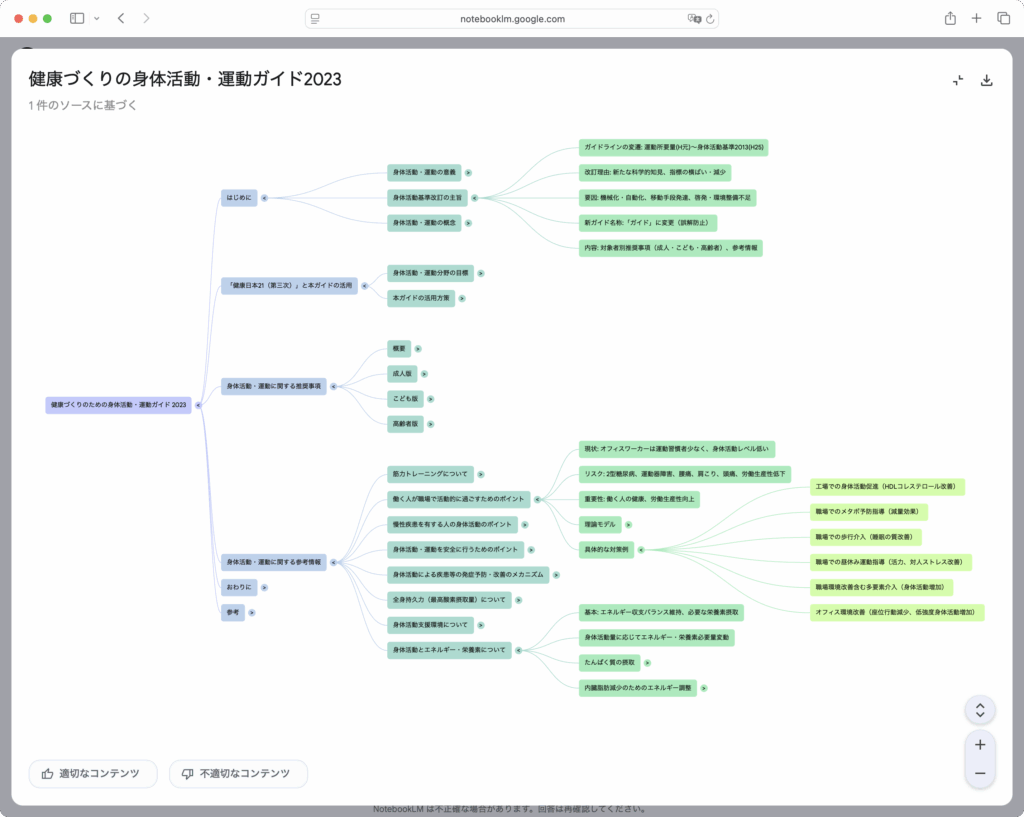Click the 適切なコンテンツ thumbs up button
Image resolution: width=1024 pixels, height=817 pixels.
point(93,773)
